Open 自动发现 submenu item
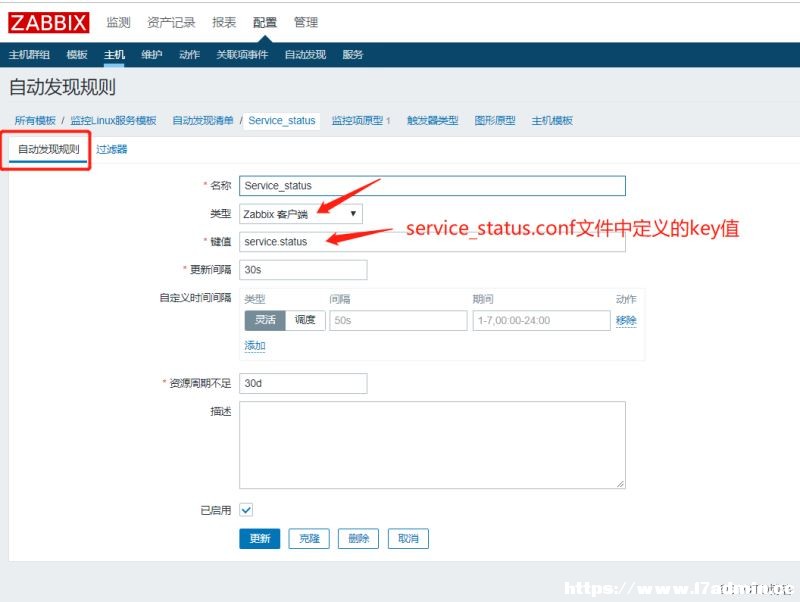This screenshot has width=800, height=602. (305, 55)
